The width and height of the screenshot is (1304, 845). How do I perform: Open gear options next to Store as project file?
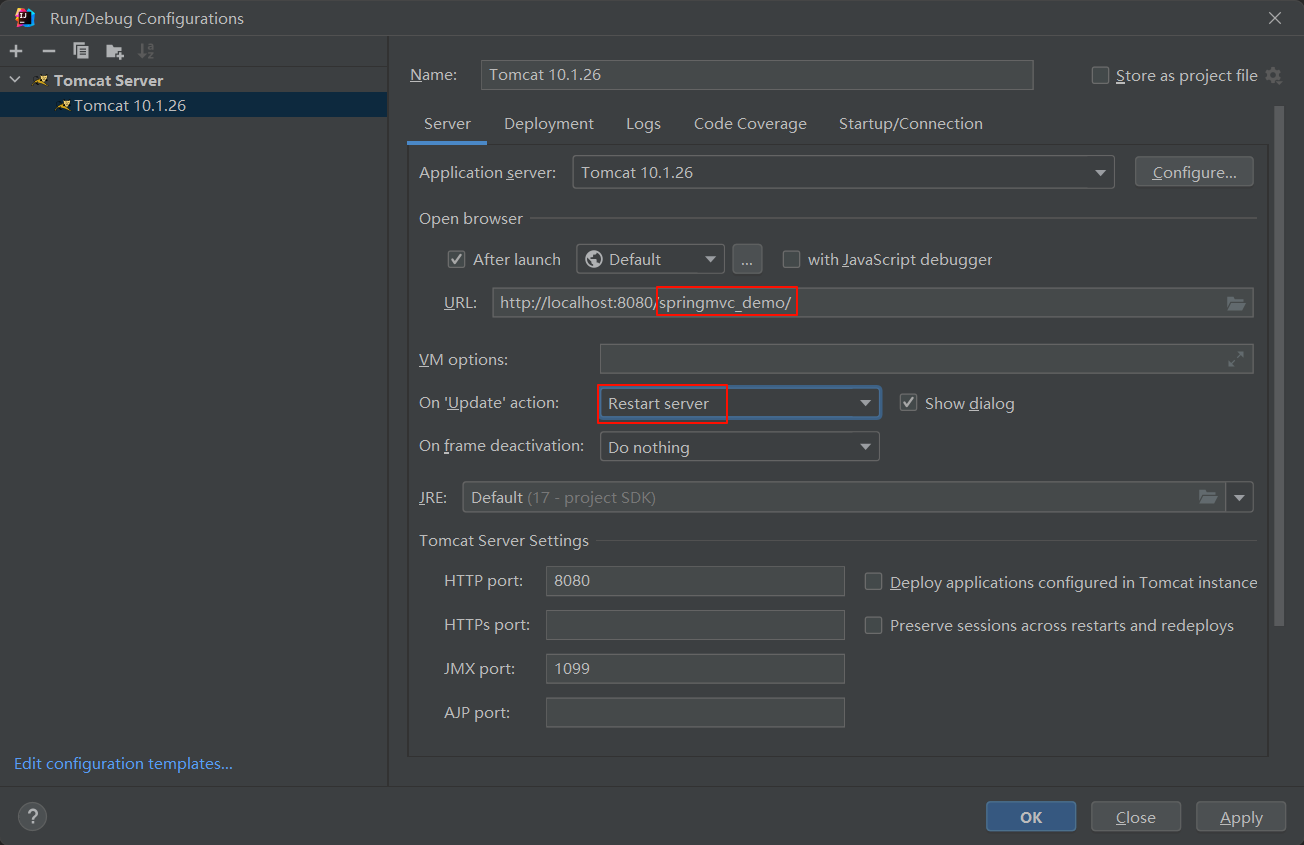coord(1273,76)
